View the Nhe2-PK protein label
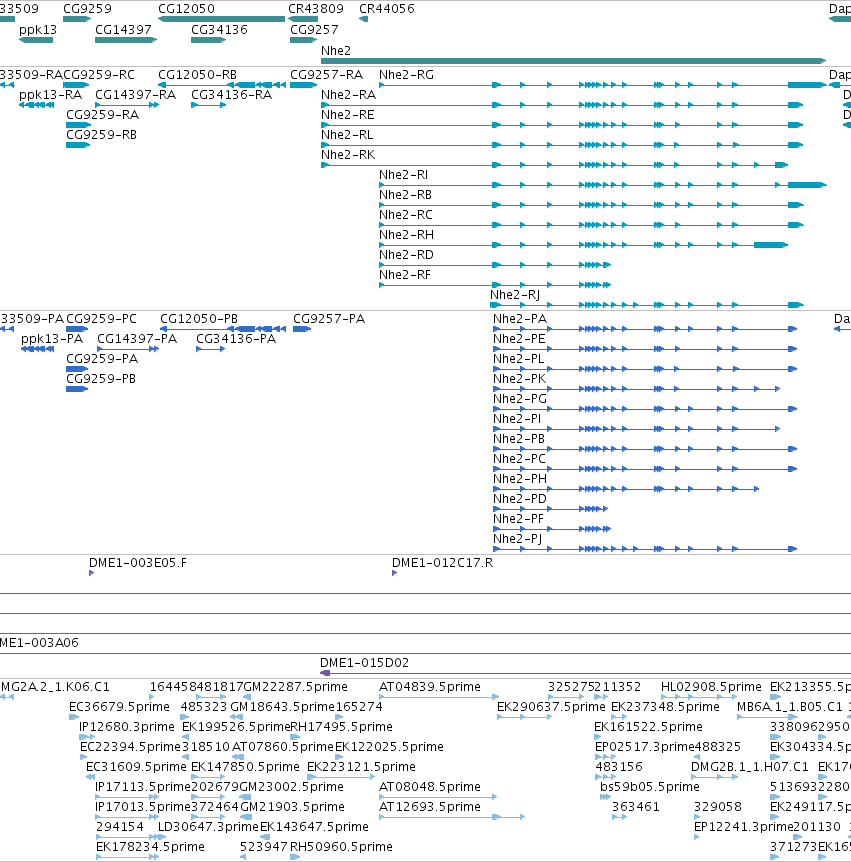Image resolution: width=851 pixels, height=862 pixels. click(520, 379)
